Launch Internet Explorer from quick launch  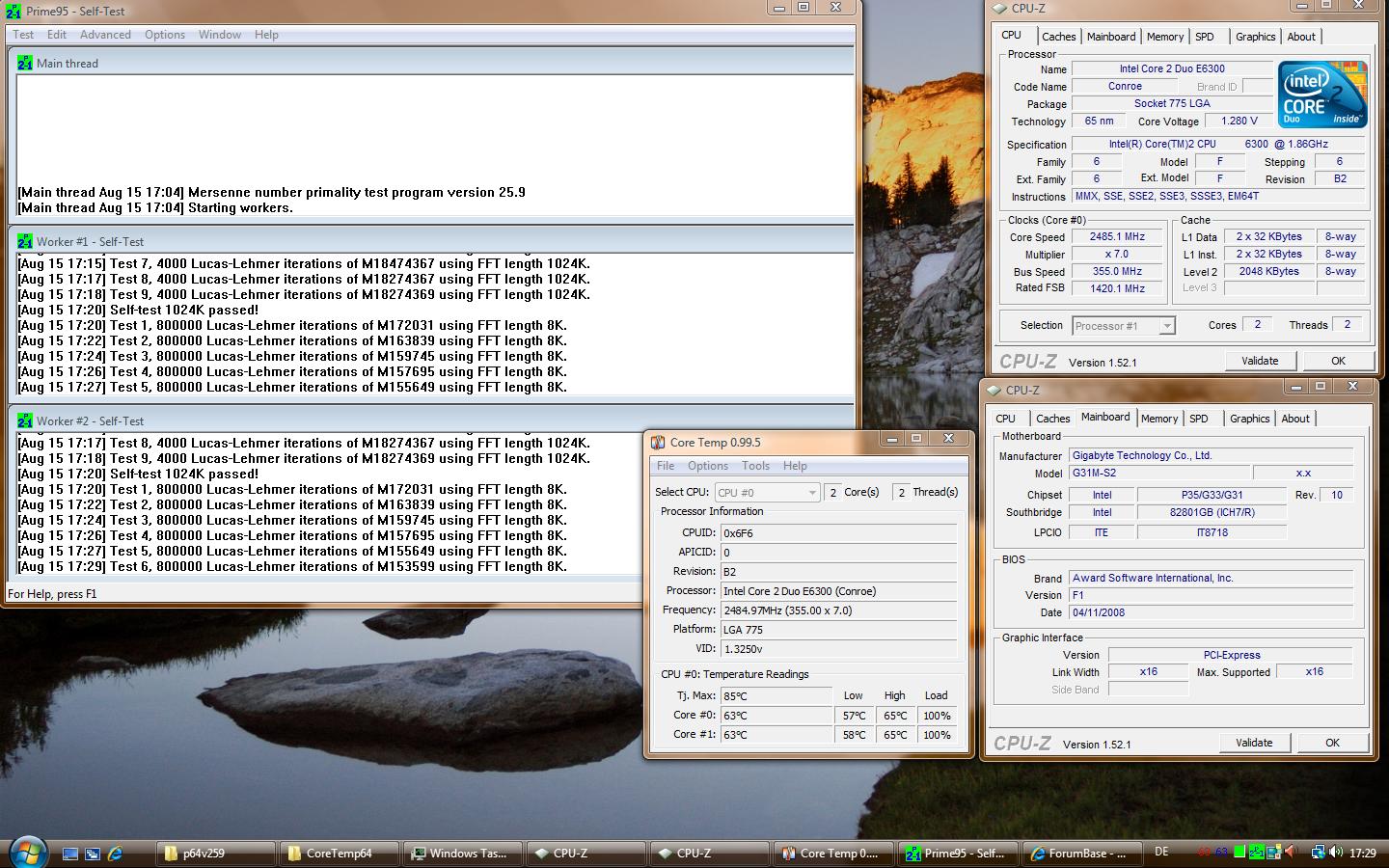pyautogui.click(x=115, y=854)
